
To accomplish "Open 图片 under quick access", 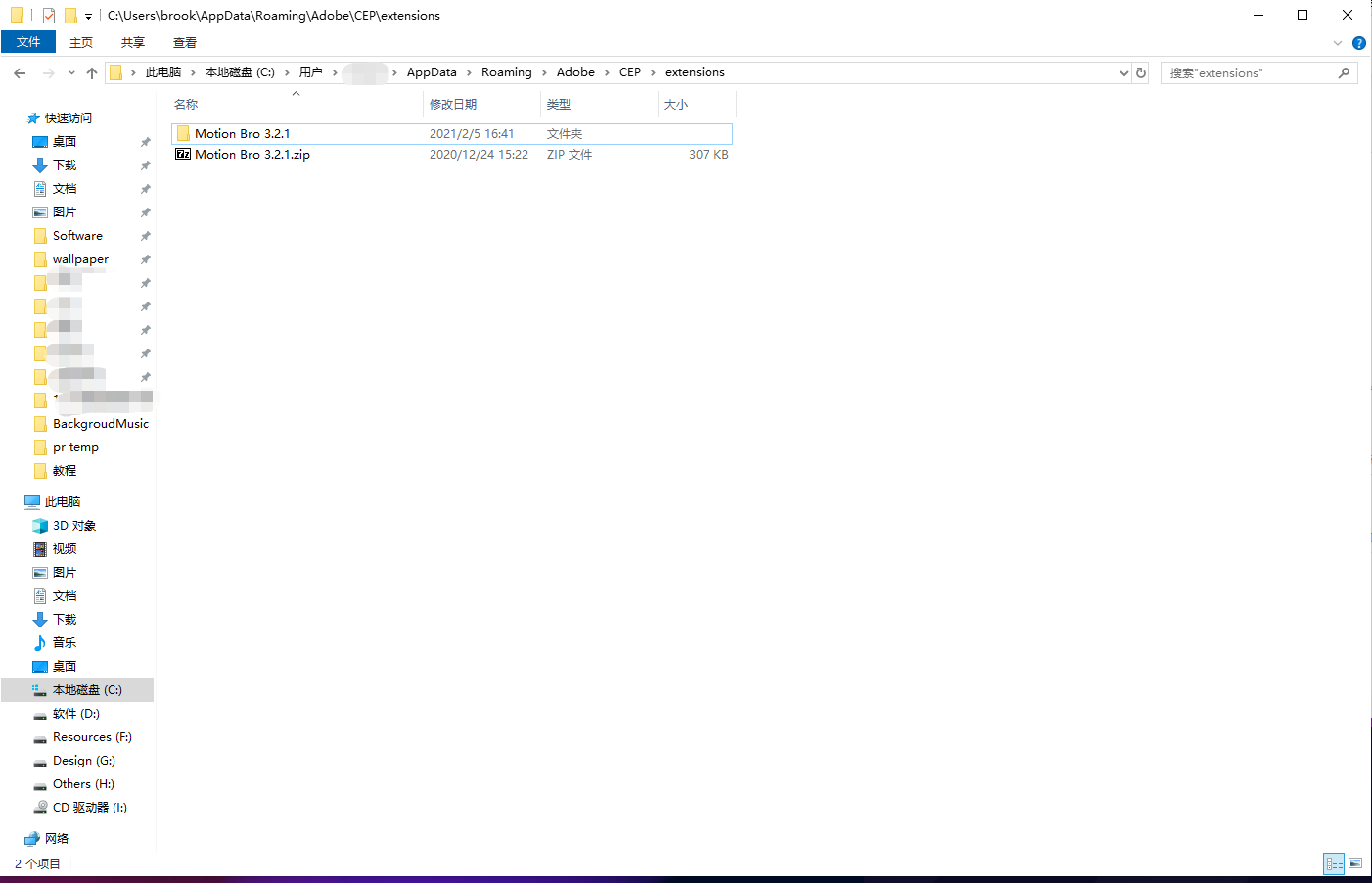I will pyautogui.click(x=65, y=212).
